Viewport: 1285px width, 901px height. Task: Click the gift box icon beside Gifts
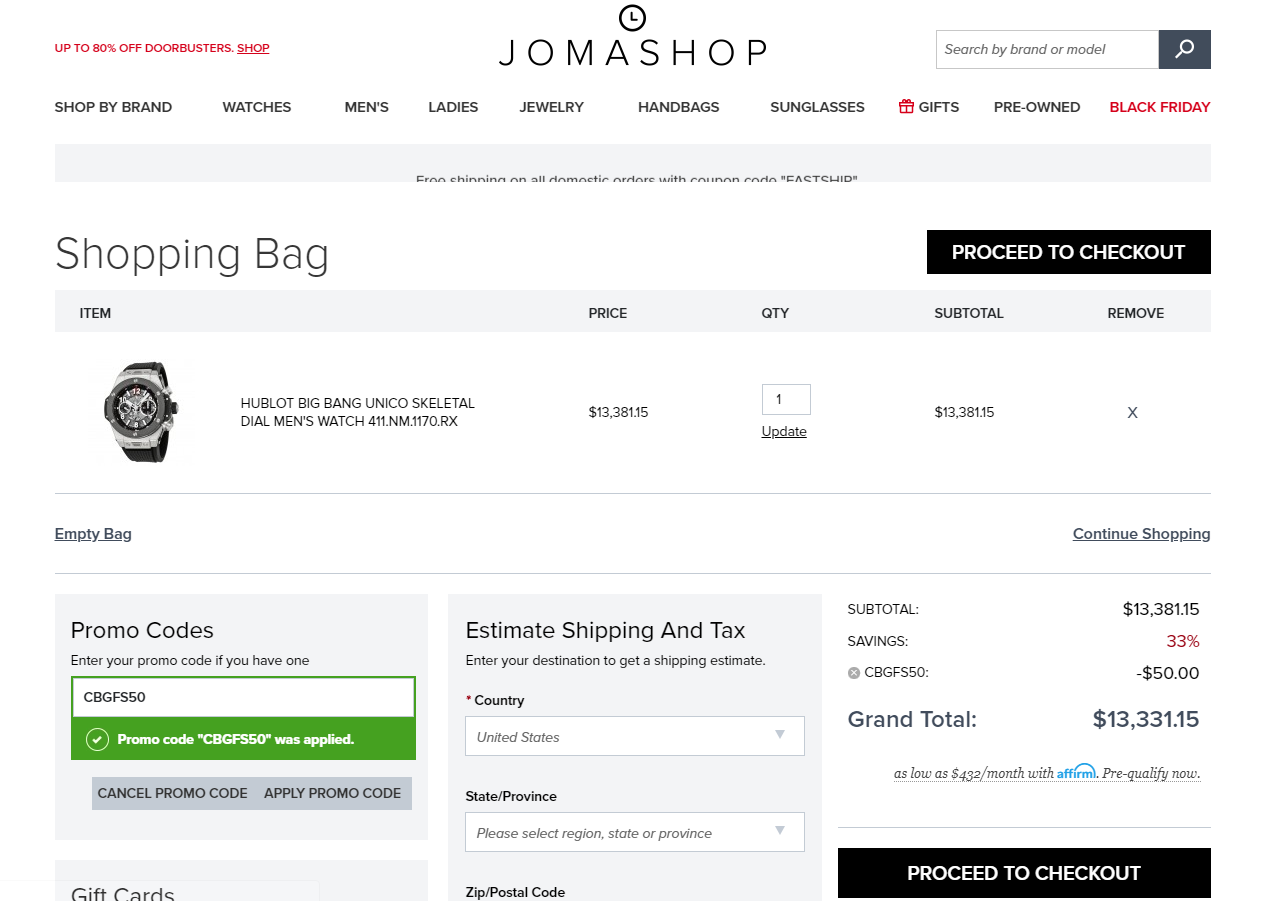906,106
